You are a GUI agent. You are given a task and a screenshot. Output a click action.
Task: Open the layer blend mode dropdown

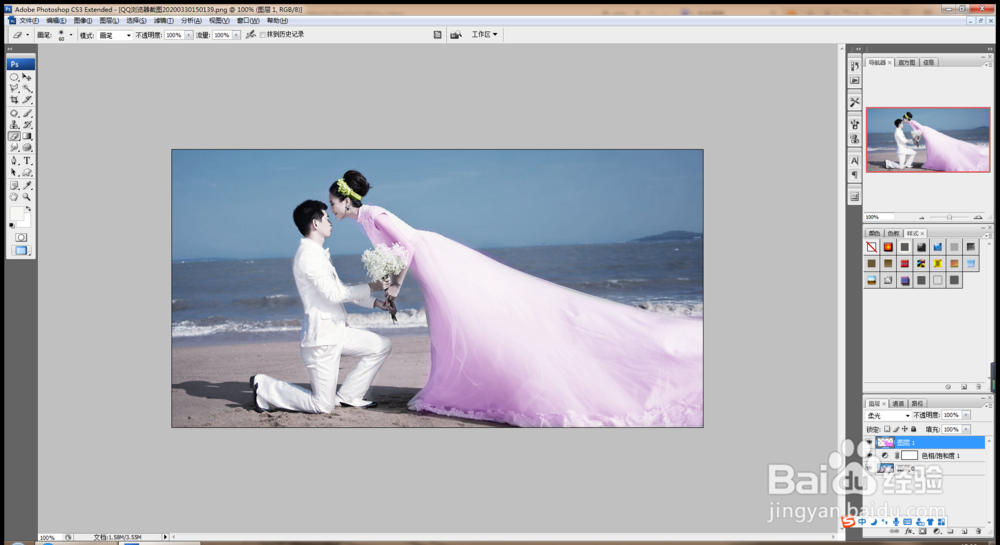888,415
